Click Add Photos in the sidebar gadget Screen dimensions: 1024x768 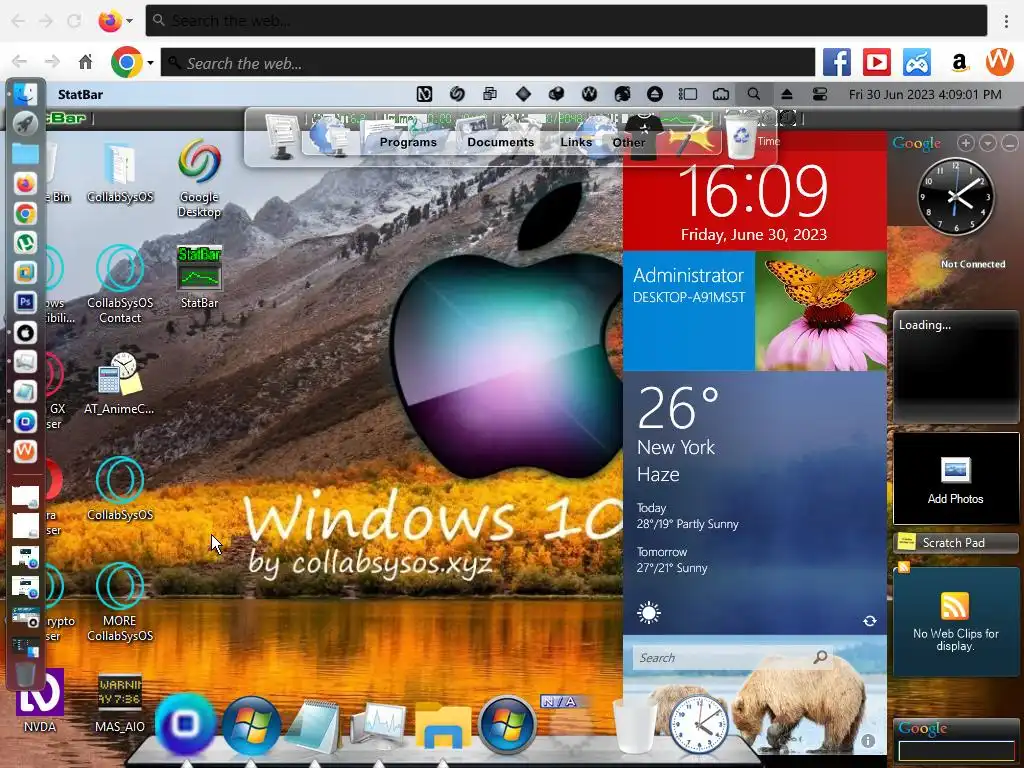(955, 480)
